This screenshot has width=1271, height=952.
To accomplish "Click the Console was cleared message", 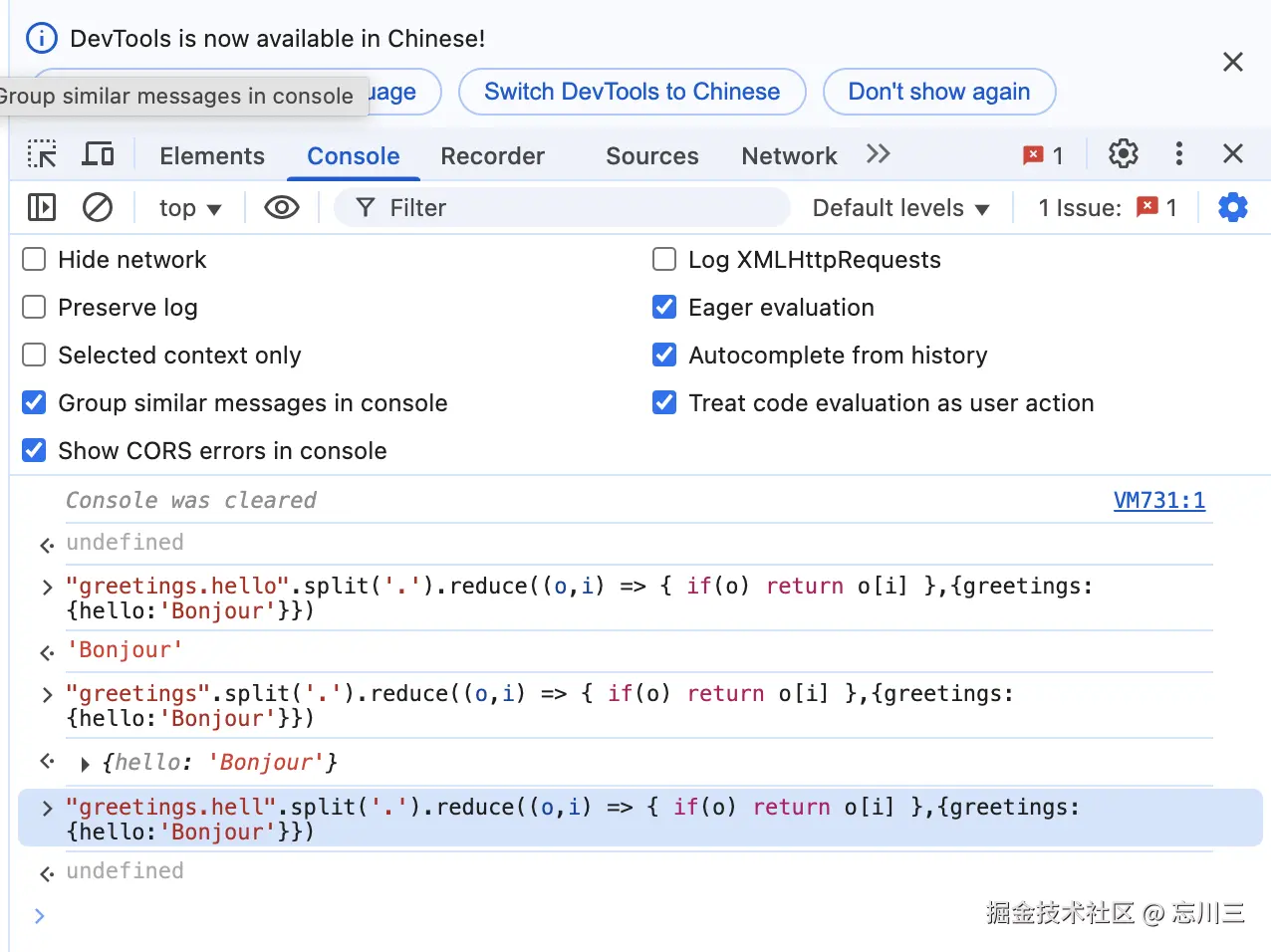I will coord(191,501).
